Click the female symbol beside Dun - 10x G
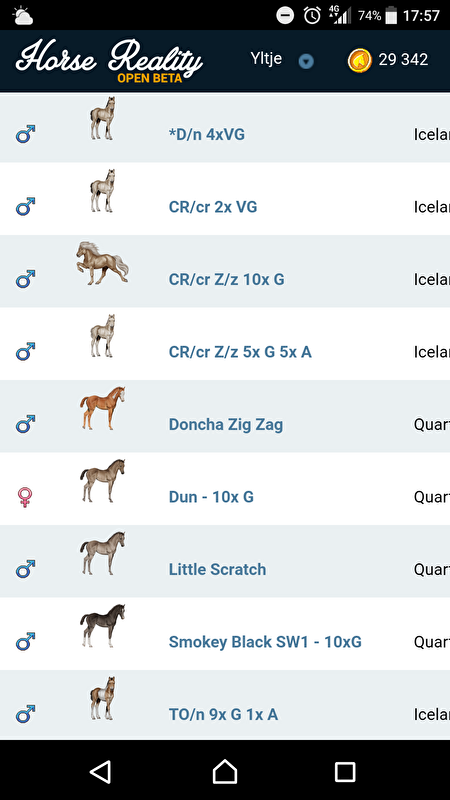 click(25, 497)
